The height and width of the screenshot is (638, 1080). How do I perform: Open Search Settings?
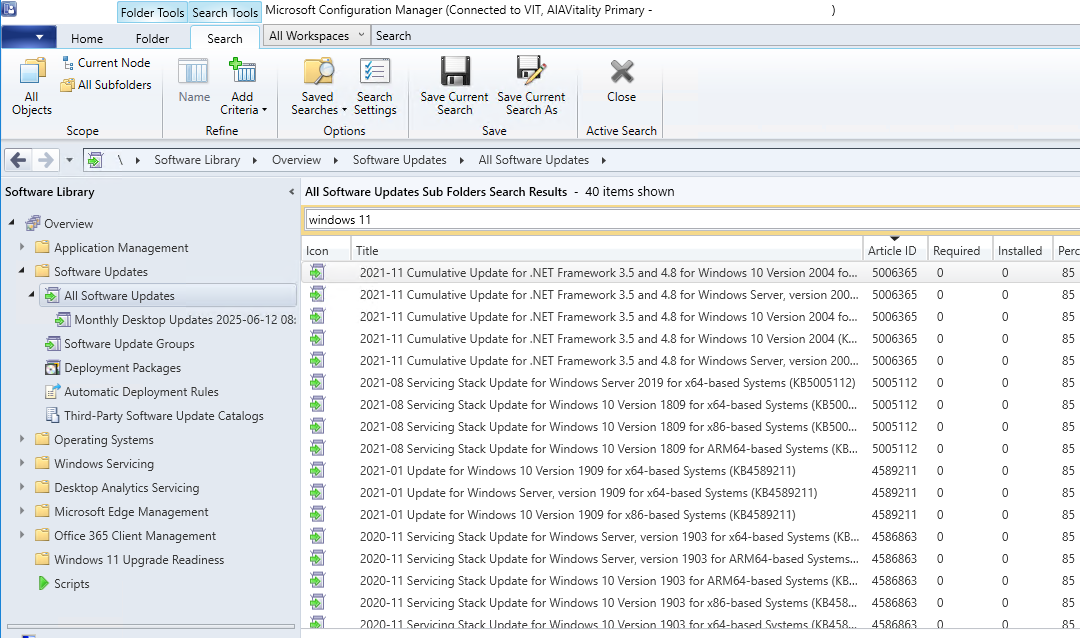375,86
